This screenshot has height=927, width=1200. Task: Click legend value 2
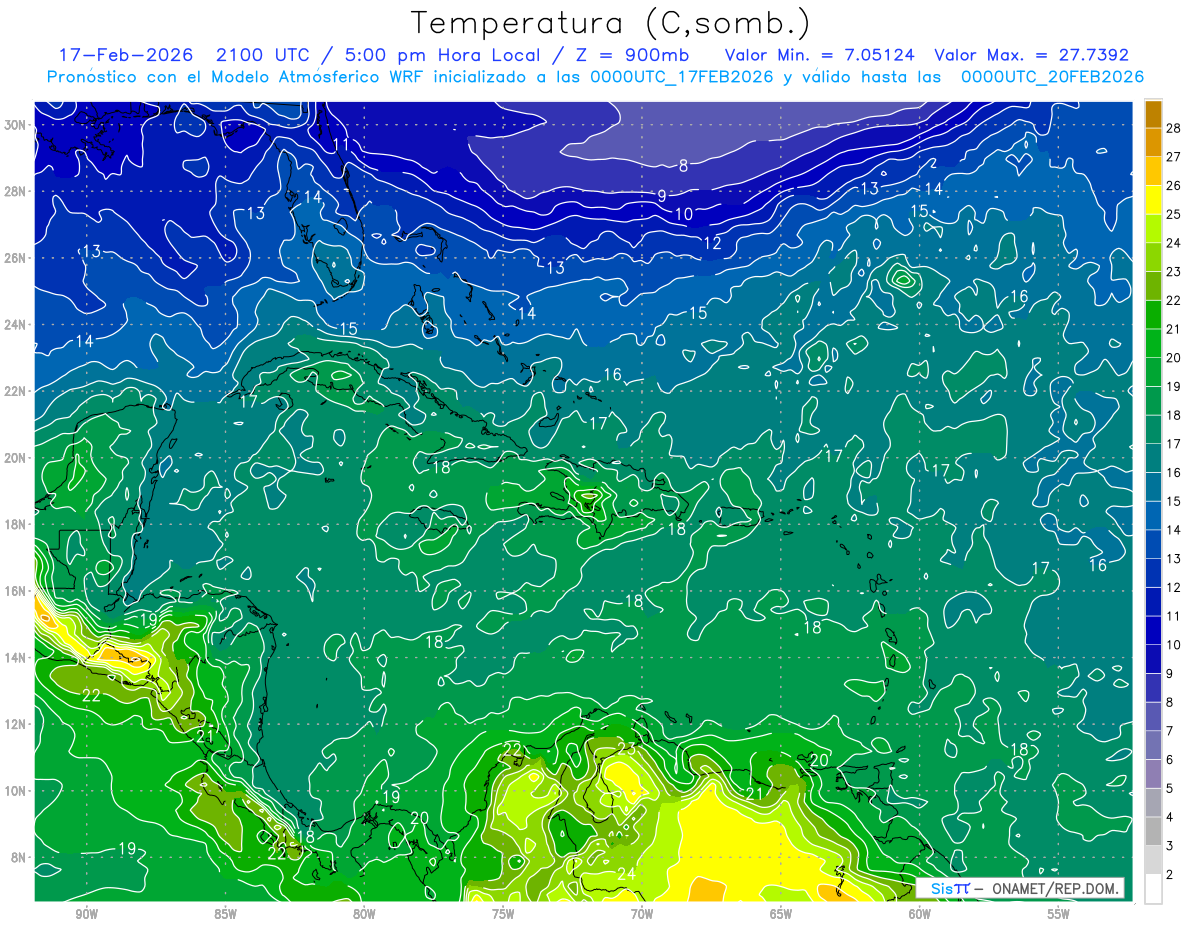(x=1169, y=874)
